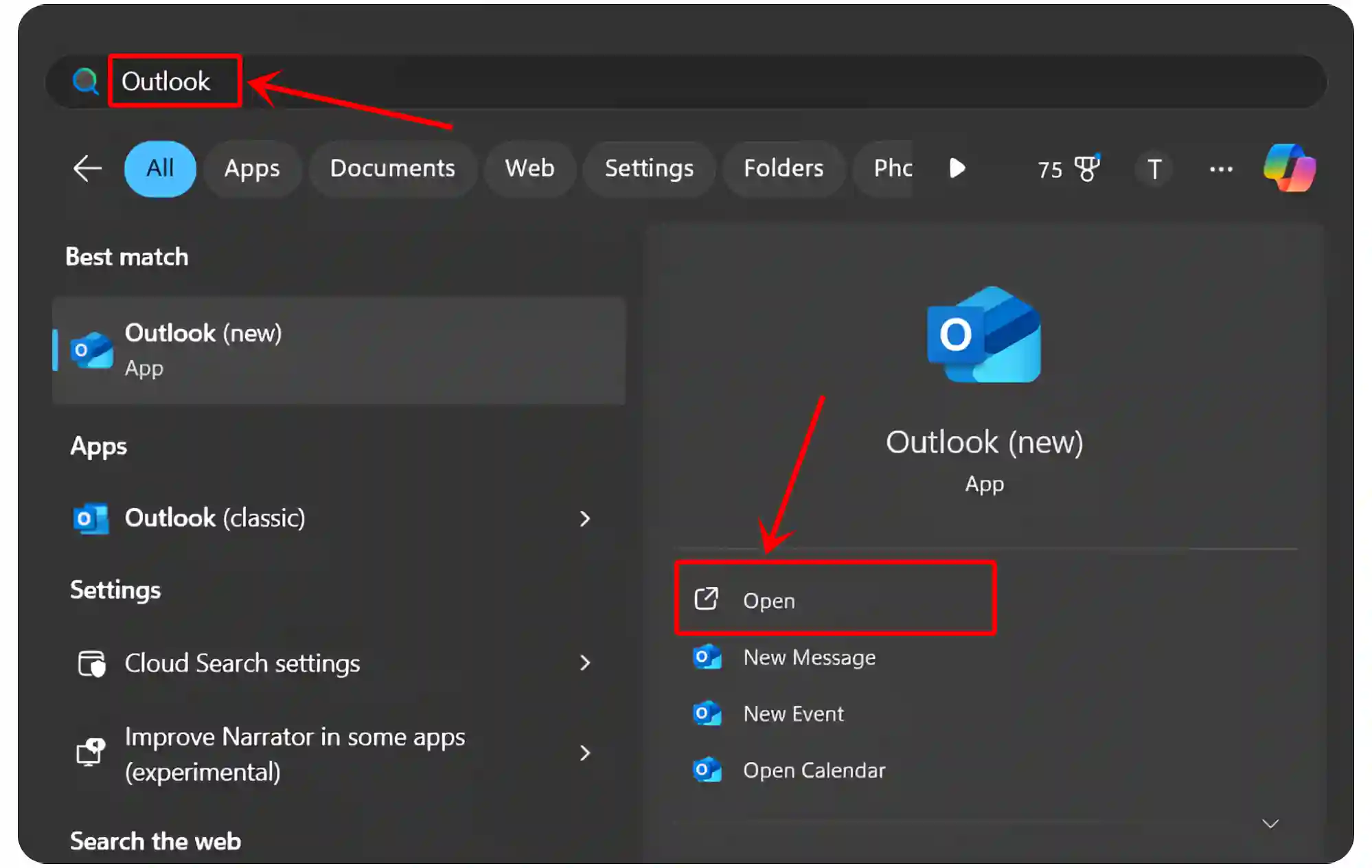Switch to the Apps filter tab
Screen dimensions: 1372x868
point(251,168)
